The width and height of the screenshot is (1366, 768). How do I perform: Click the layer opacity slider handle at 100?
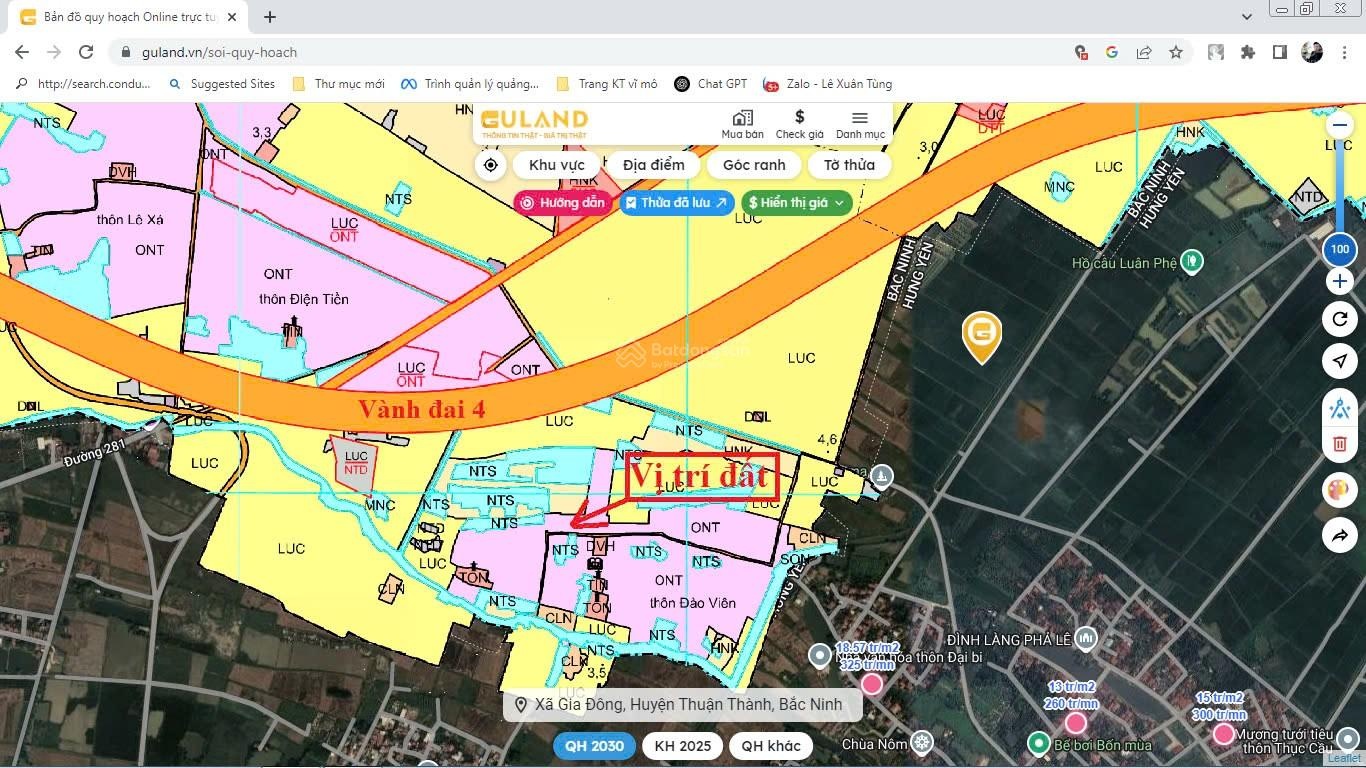(x=1339, y=249)
